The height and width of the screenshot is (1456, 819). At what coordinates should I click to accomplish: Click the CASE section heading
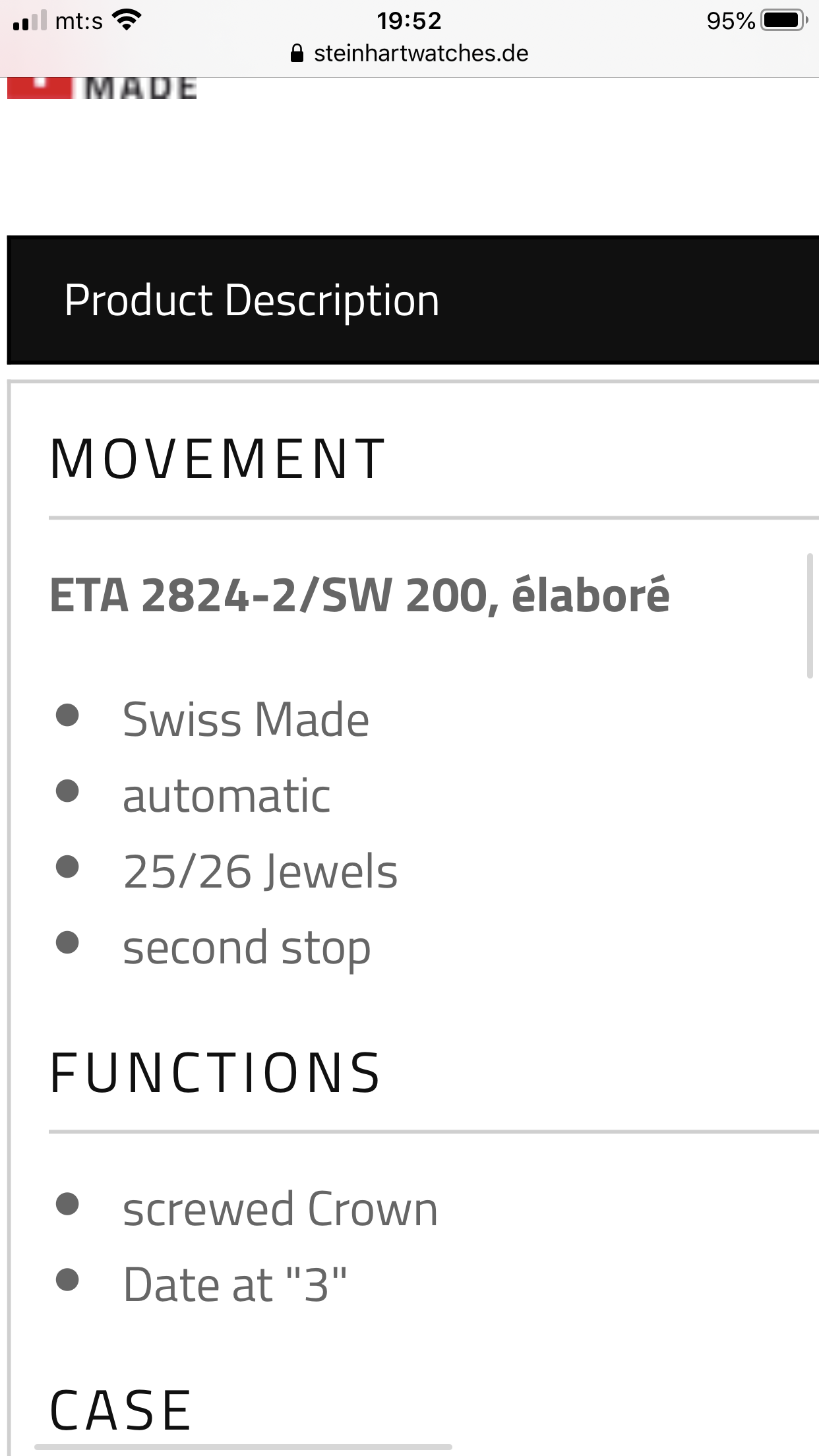121,1410
